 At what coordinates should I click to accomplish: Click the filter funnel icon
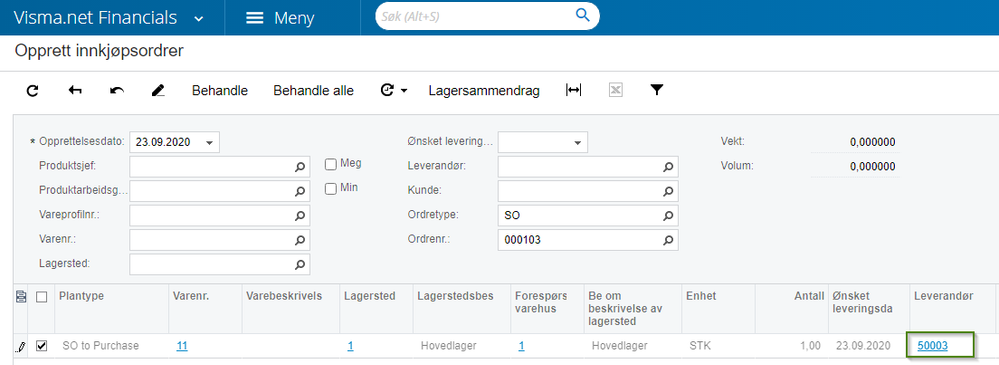point(657,90)
